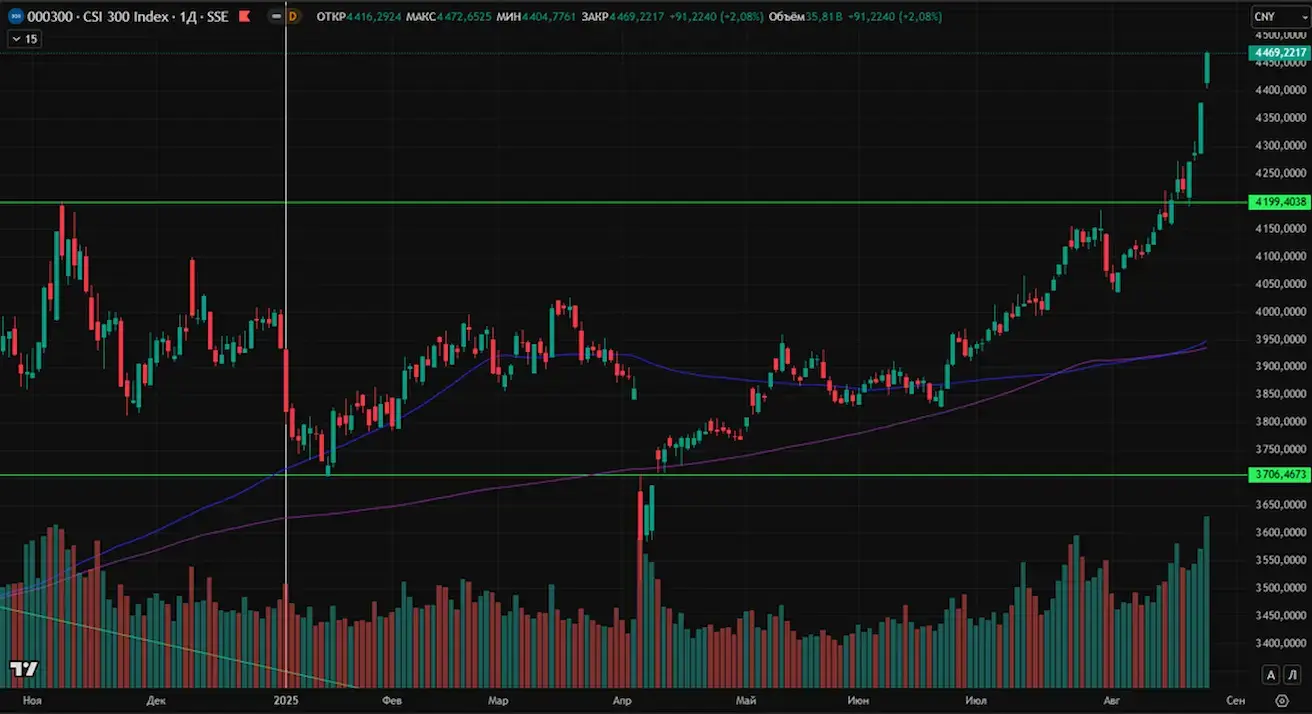The height and width of the screenshot is (714, 1312).
Task: Click the Объём volume value 35,81 B
Action: coord(824,16)
